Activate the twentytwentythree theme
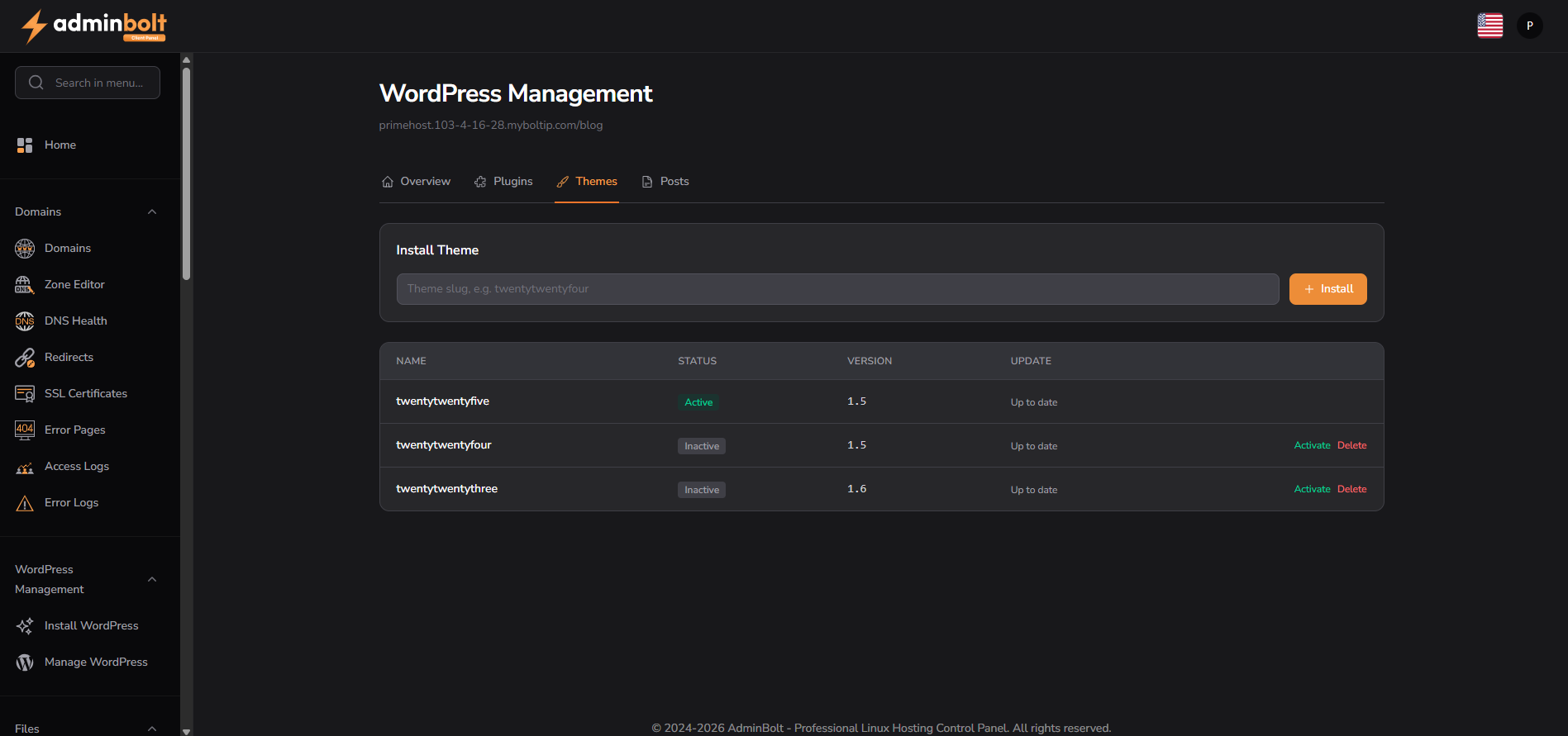This screenshot has width=1568, height=736. (1312, 489)
